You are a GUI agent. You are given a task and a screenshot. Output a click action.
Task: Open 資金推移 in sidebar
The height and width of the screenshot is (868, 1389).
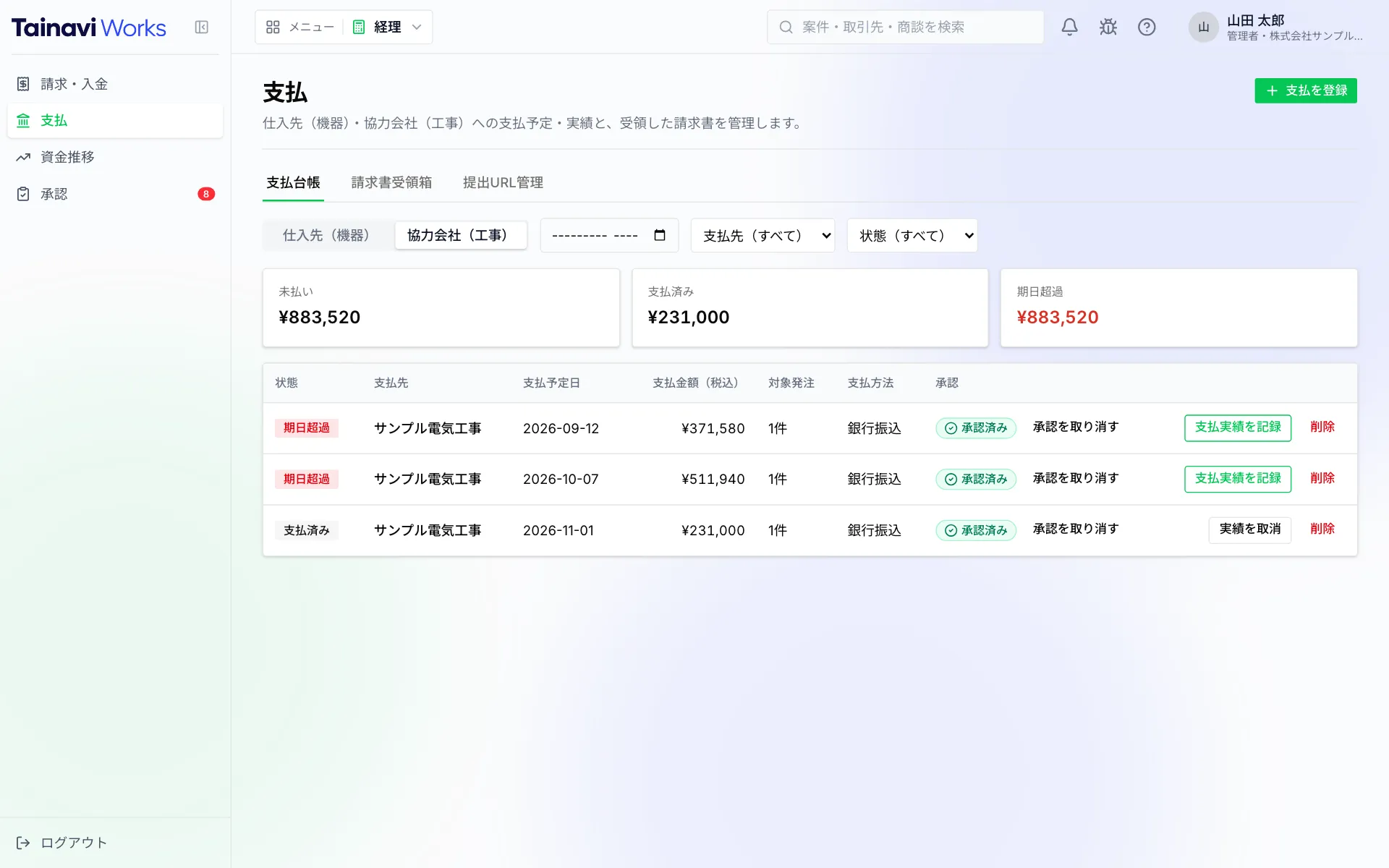click(x=115, y=157)
